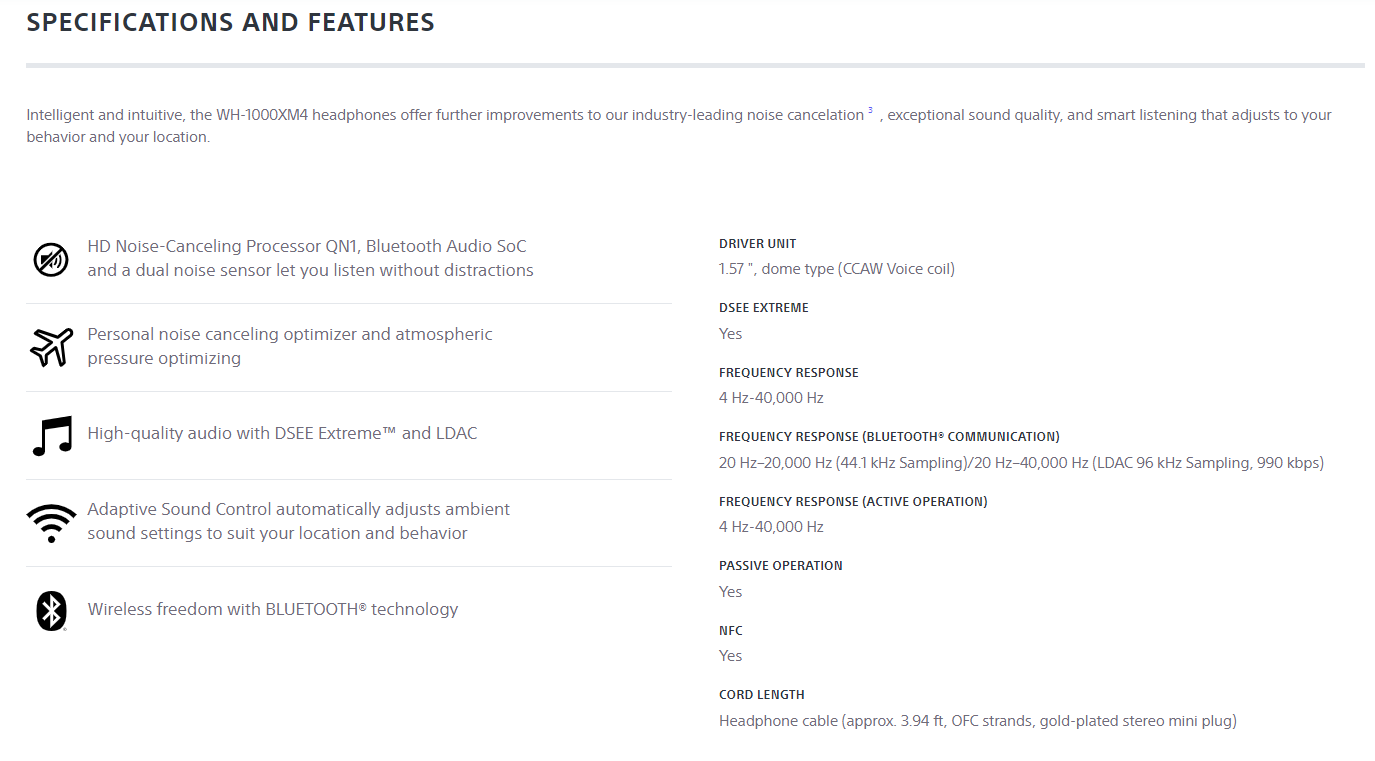Click the Cord Length headphone cable value

977,721
